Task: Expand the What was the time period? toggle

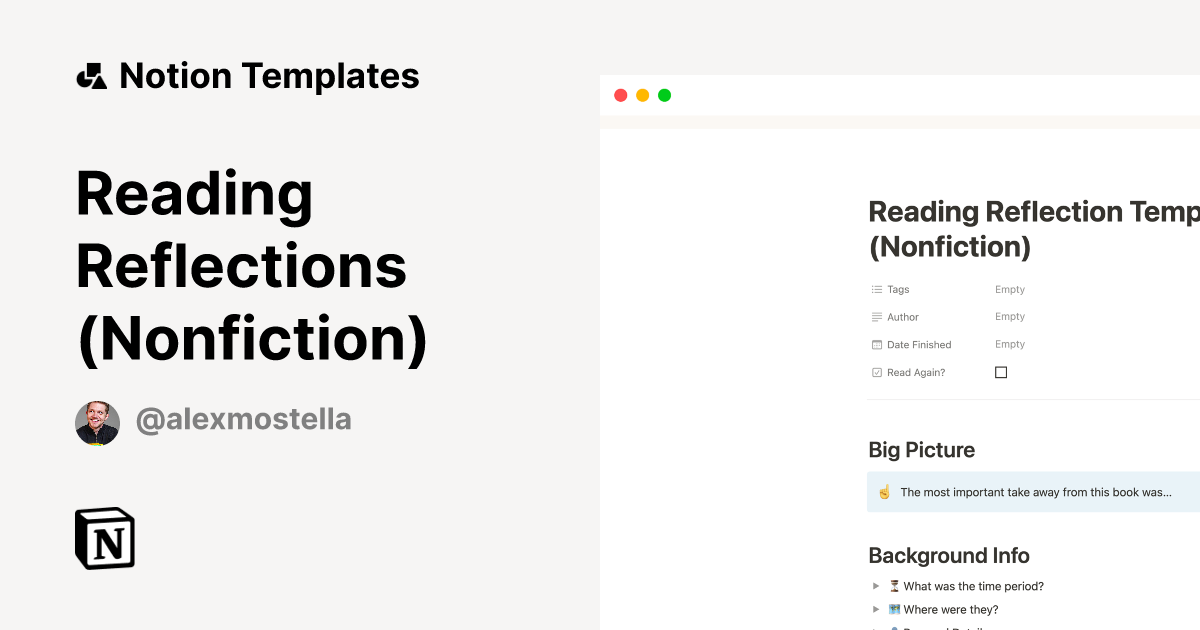Action: click(876, 586)
